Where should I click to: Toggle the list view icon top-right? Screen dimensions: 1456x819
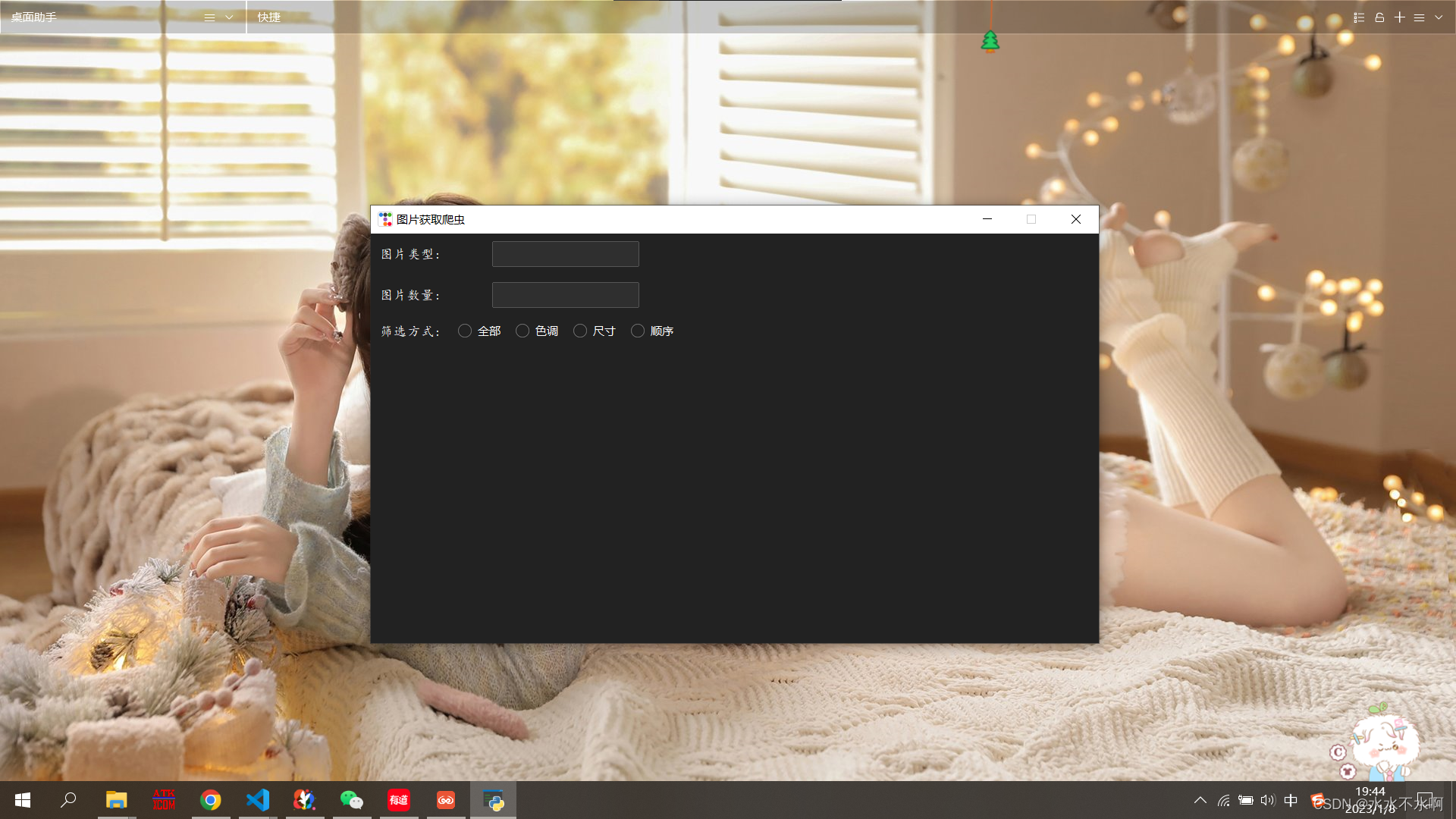click(1359, 17)
